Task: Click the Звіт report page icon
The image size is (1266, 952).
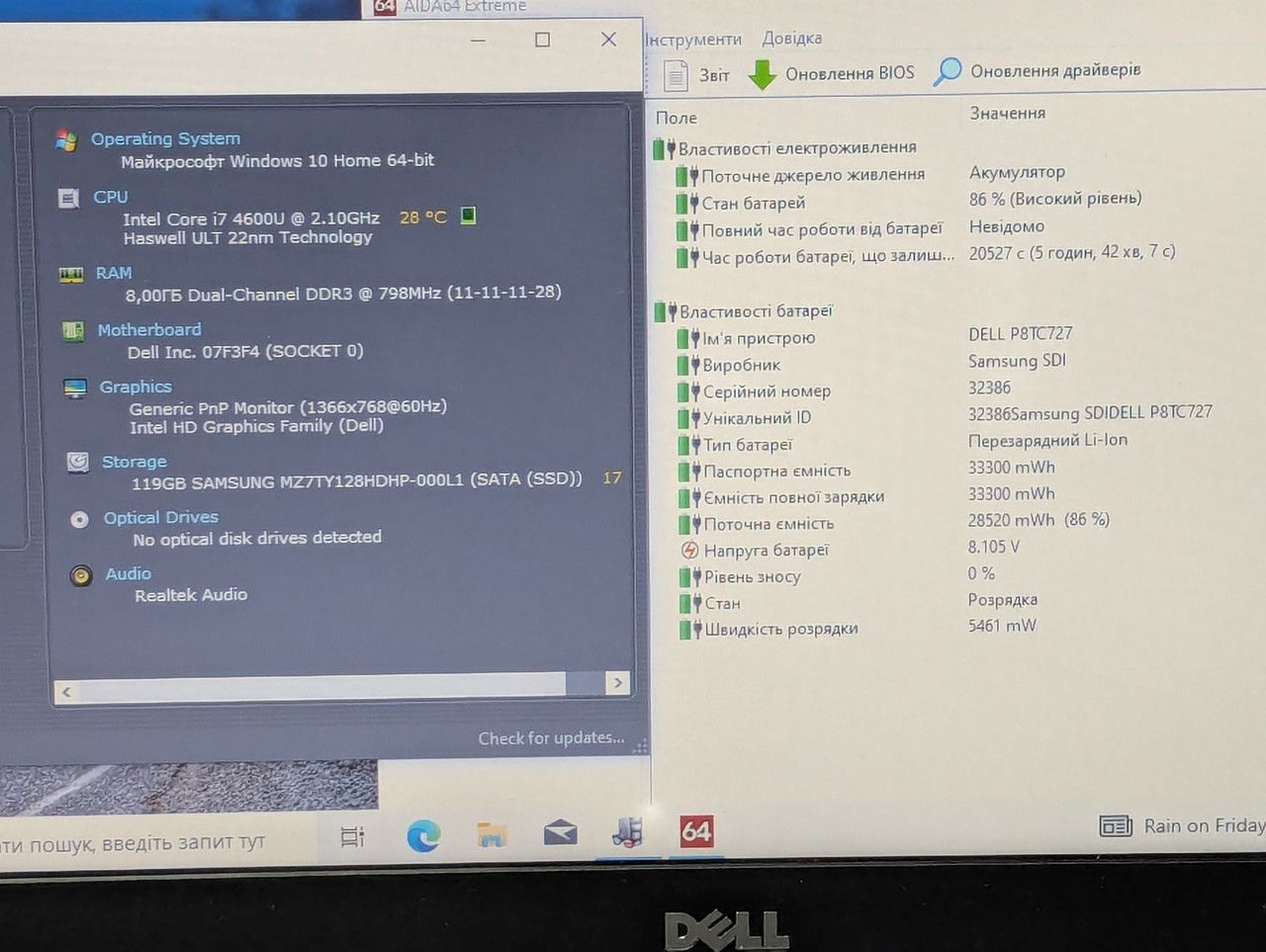Action: coord(676,75)
